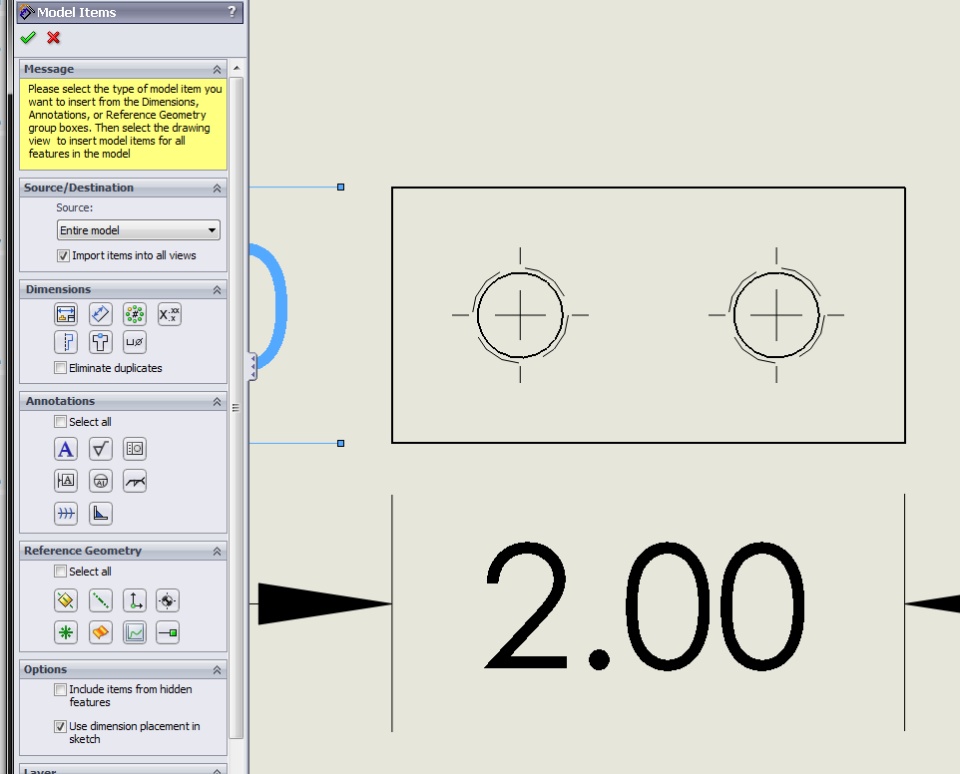Select Axes reference geometry icon
The image size is (960, 774).
[100, 601]
